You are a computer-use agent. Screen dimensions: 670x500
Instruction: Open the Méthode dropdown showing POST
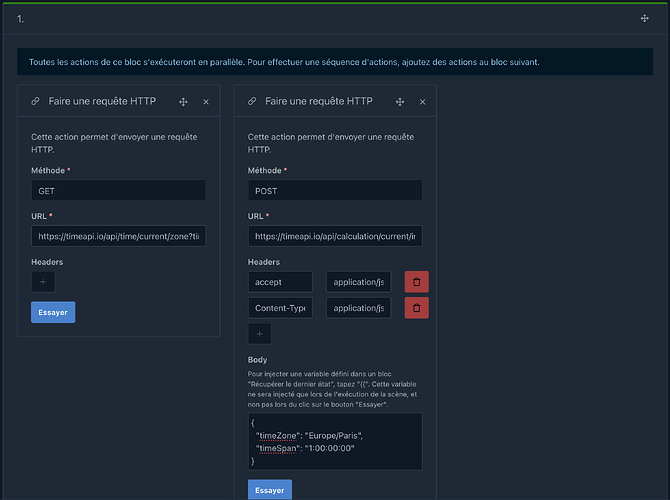pyautogui.click(x=334, y=190)
